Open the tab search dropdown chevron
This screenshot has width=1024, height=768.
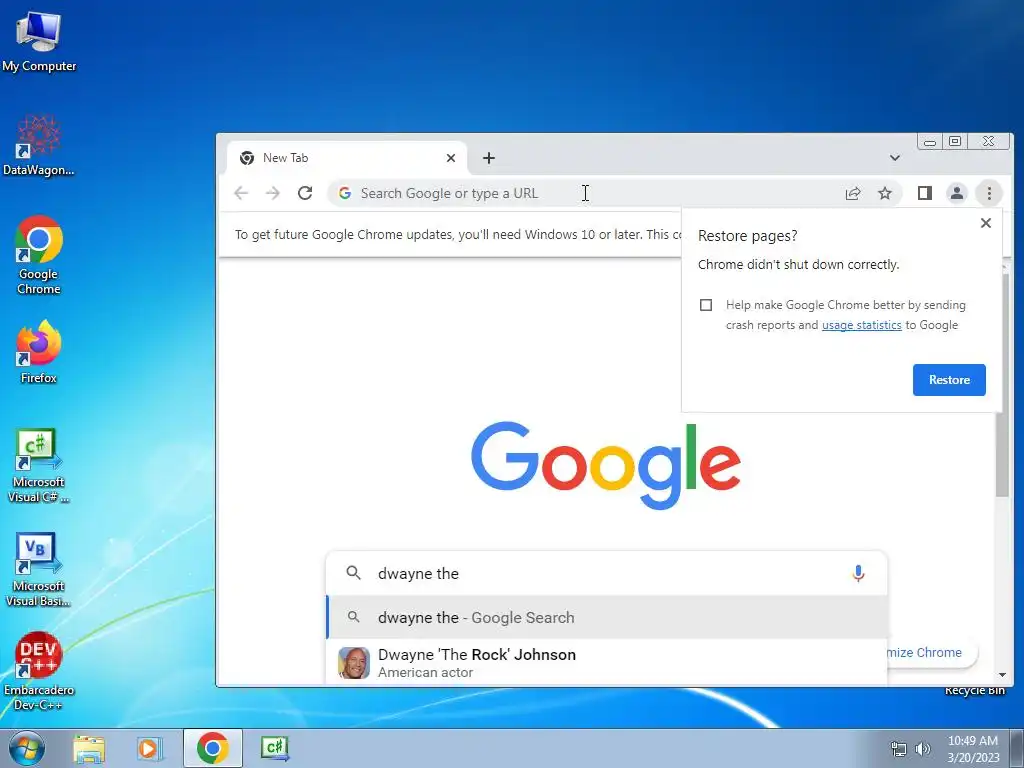(895, 158)
